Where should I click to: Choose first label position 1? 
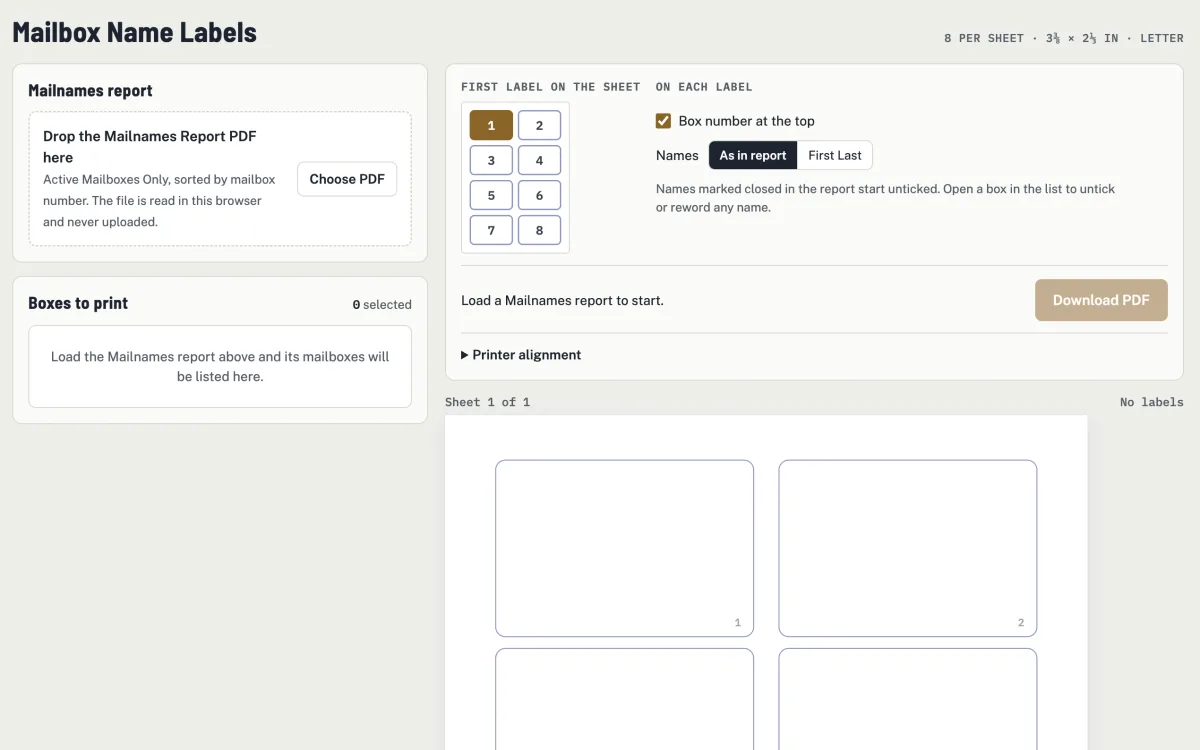(491, 125)
